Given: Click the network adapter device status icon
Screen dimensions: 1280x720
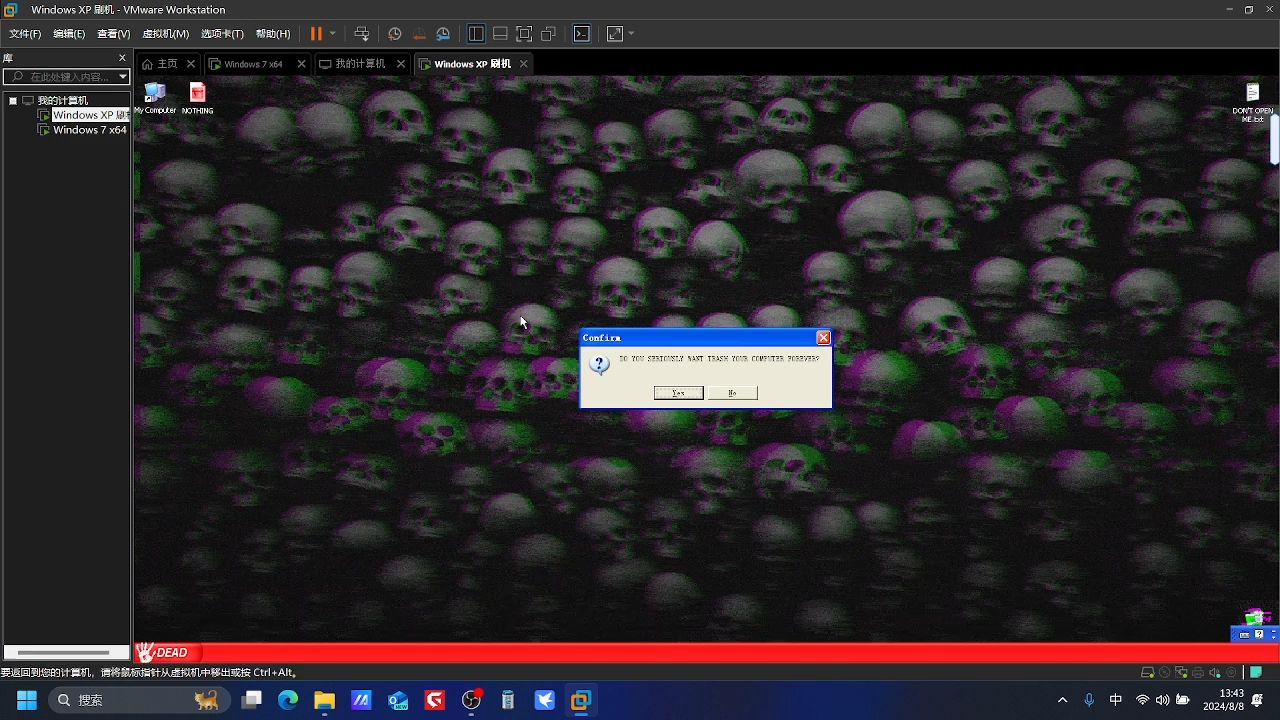Looking at the screenshot, I should pos(1182,673).
